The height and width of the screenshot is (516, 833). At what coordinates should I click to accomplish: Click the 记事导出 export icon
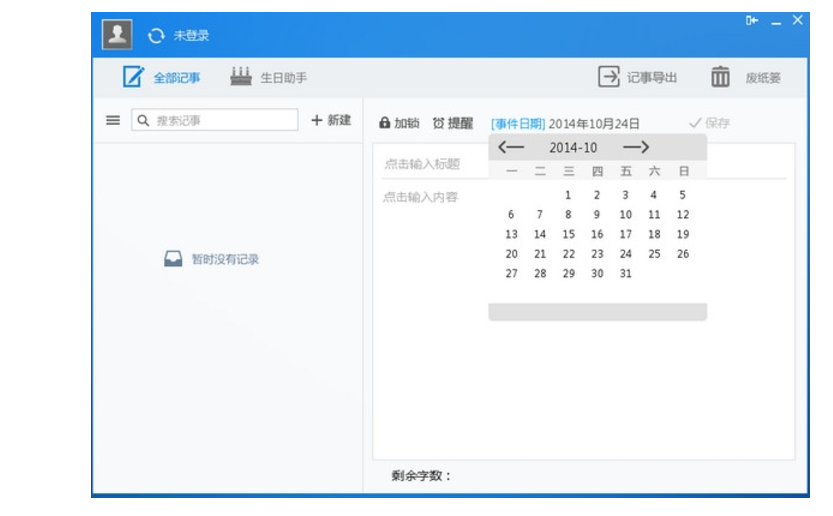click(609, 77)
